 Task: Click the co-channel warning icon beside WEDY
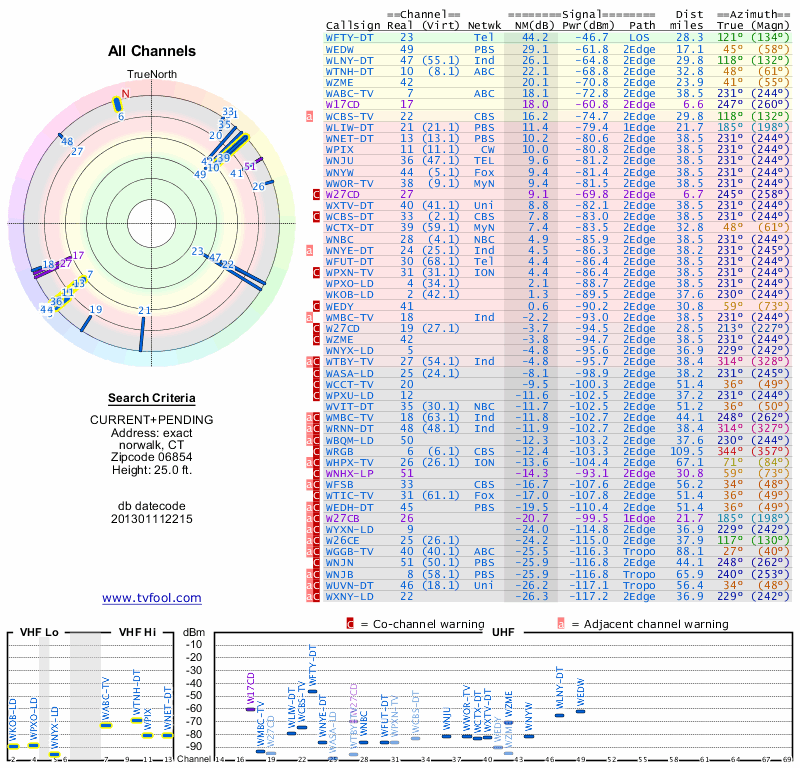(316, 306)
